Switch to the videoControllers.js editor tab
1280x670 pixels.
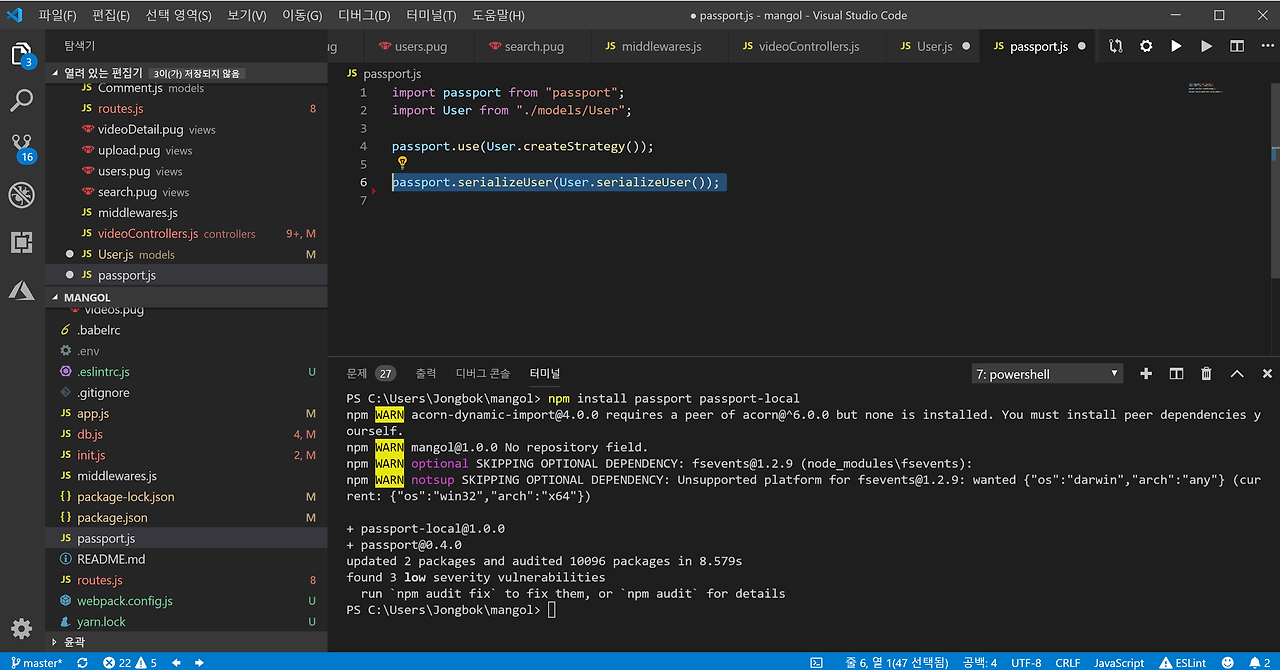coord(808,46)
